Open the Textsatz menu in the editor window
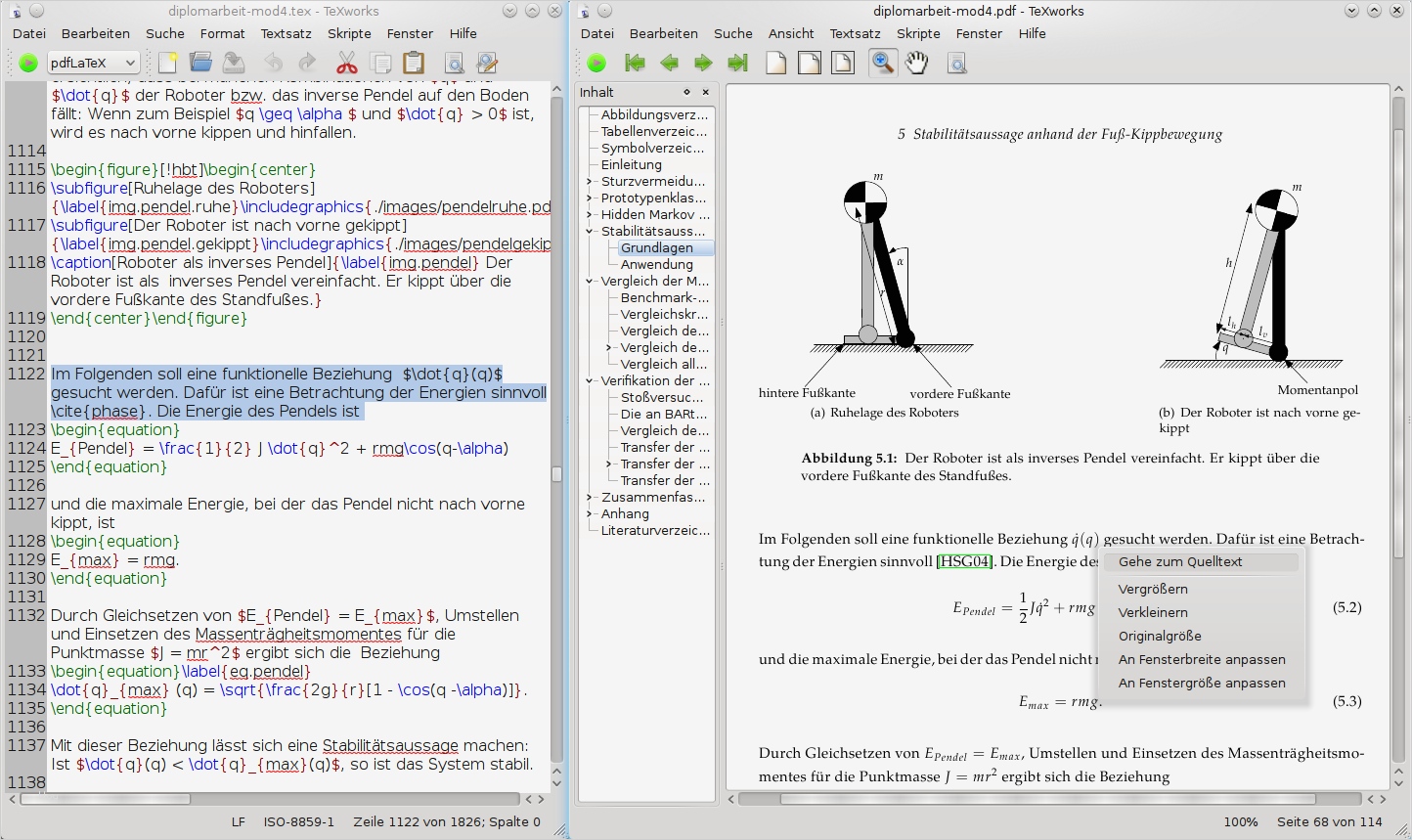The height and width of the screenshot is (840, 1412). [286, 33]
